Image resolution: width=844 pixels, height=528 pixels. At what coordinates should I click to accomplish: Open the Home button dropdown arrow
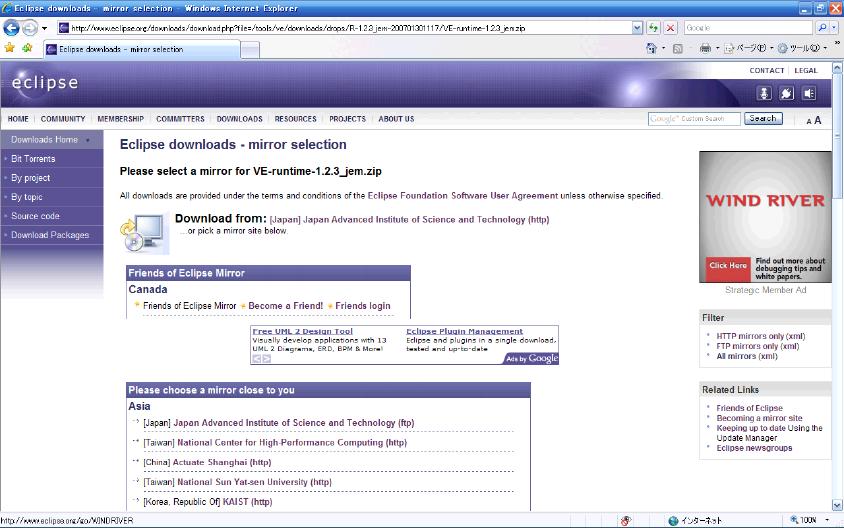point(663,48)
